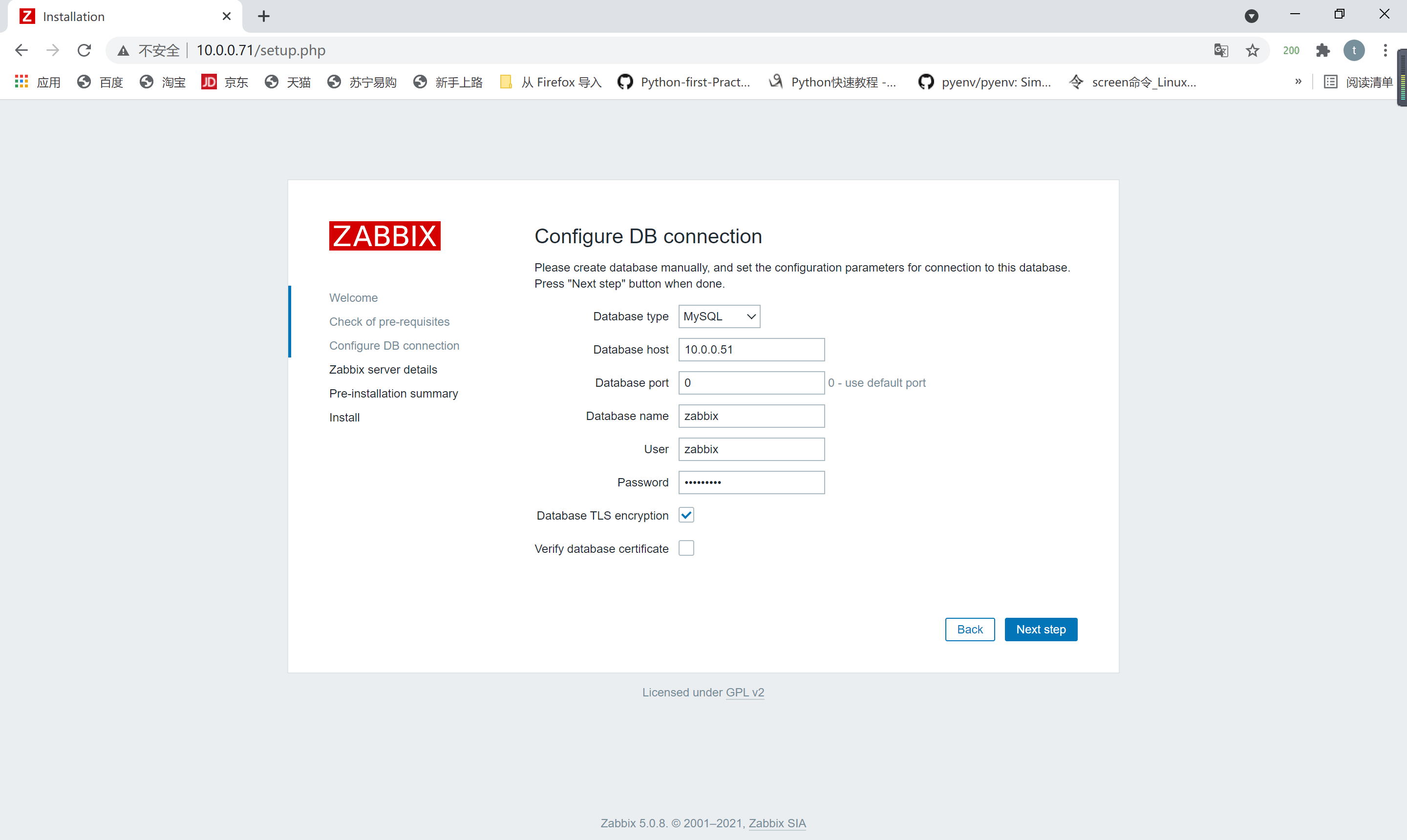Click the green 200 extension badge
The height and width of the screenshot is (840, 1407).
tap(1291, 50)
